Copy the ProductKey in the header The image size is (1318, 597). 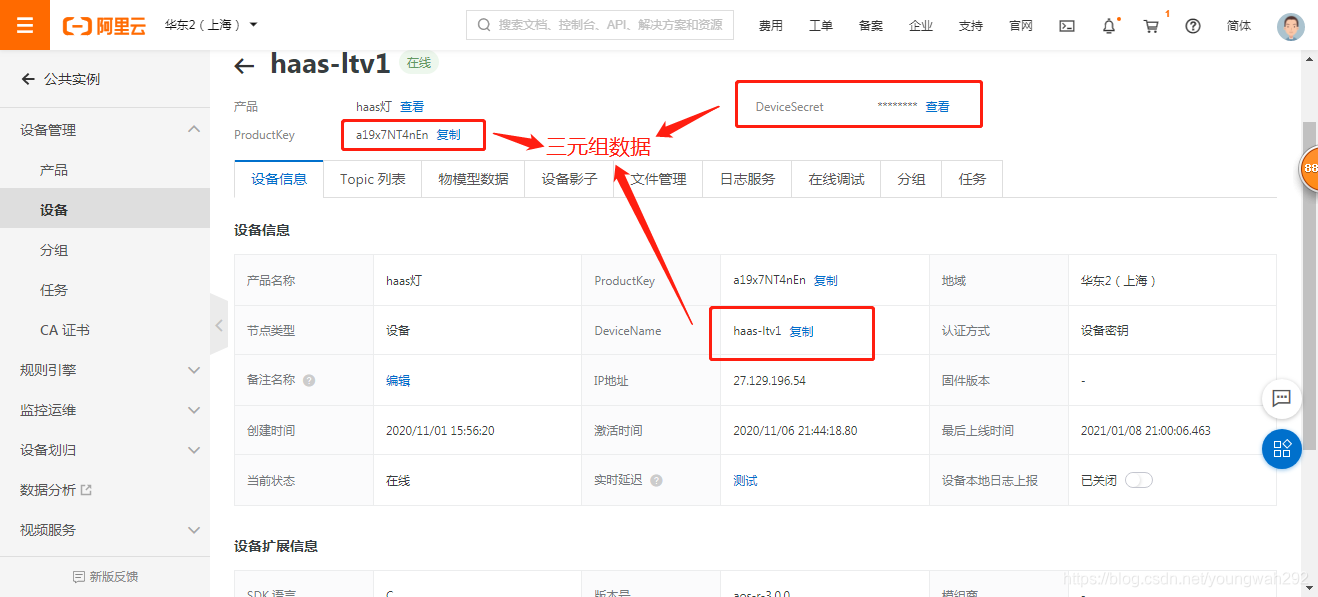448,135
